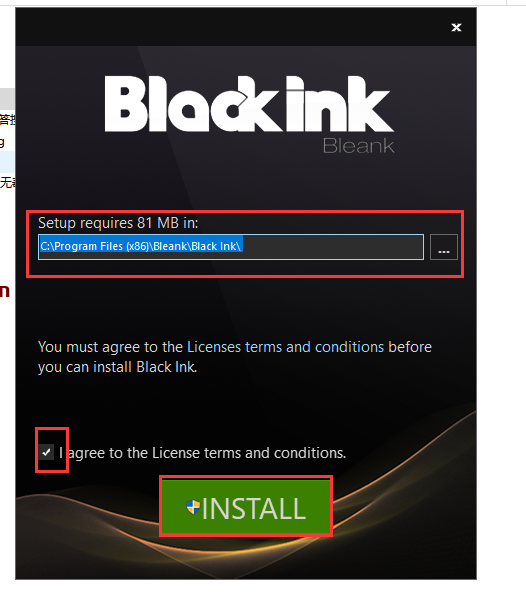
Task: Click empty space after the install path
Action: click(333, 247)
